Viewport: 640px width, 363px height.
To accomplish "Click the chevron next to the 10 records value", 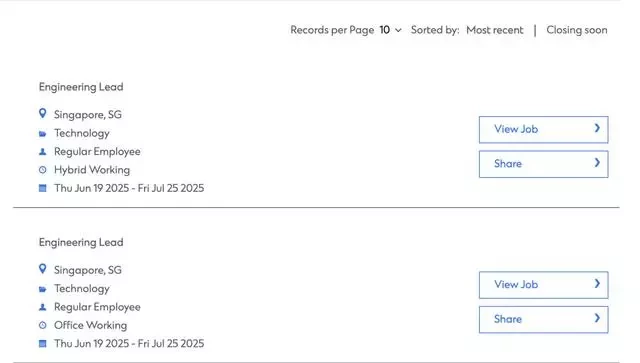I will (x=398, y=30).
